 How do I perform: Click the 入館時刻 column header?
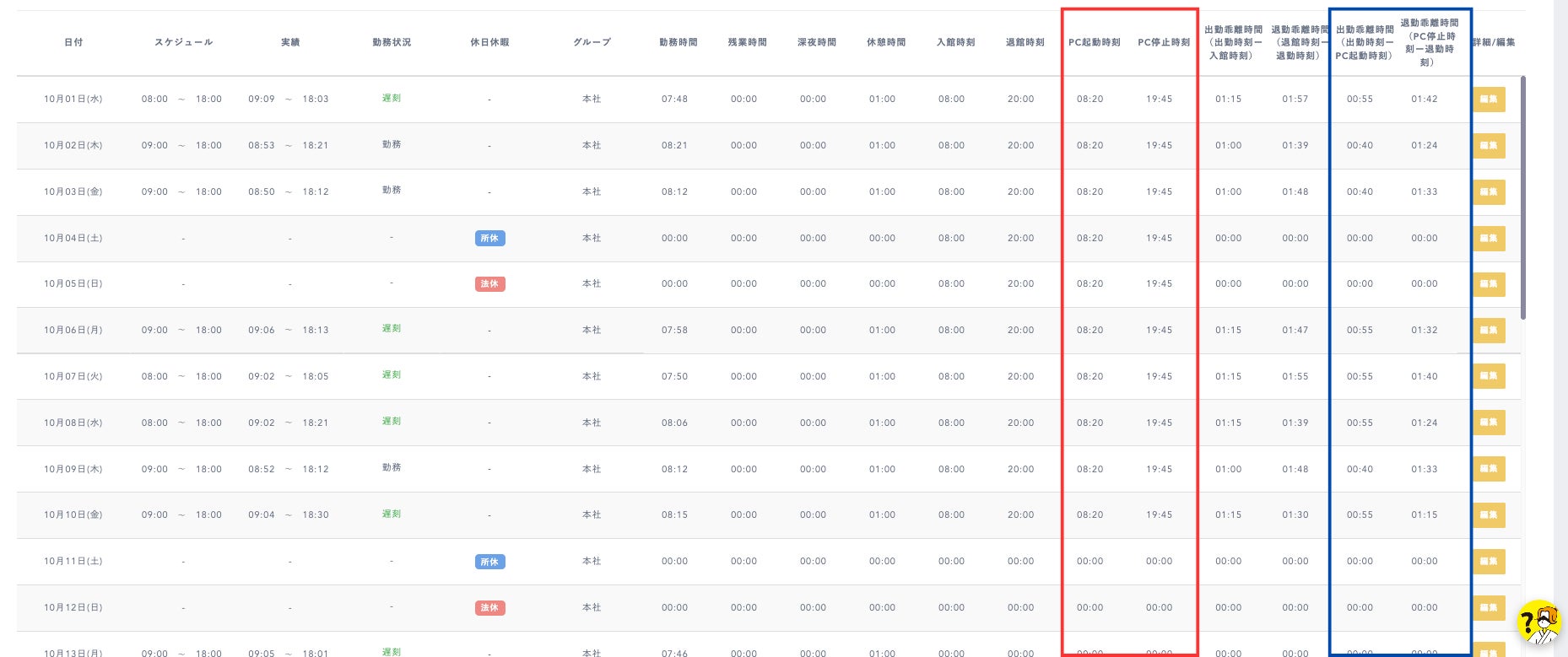(x=955, y=42)
